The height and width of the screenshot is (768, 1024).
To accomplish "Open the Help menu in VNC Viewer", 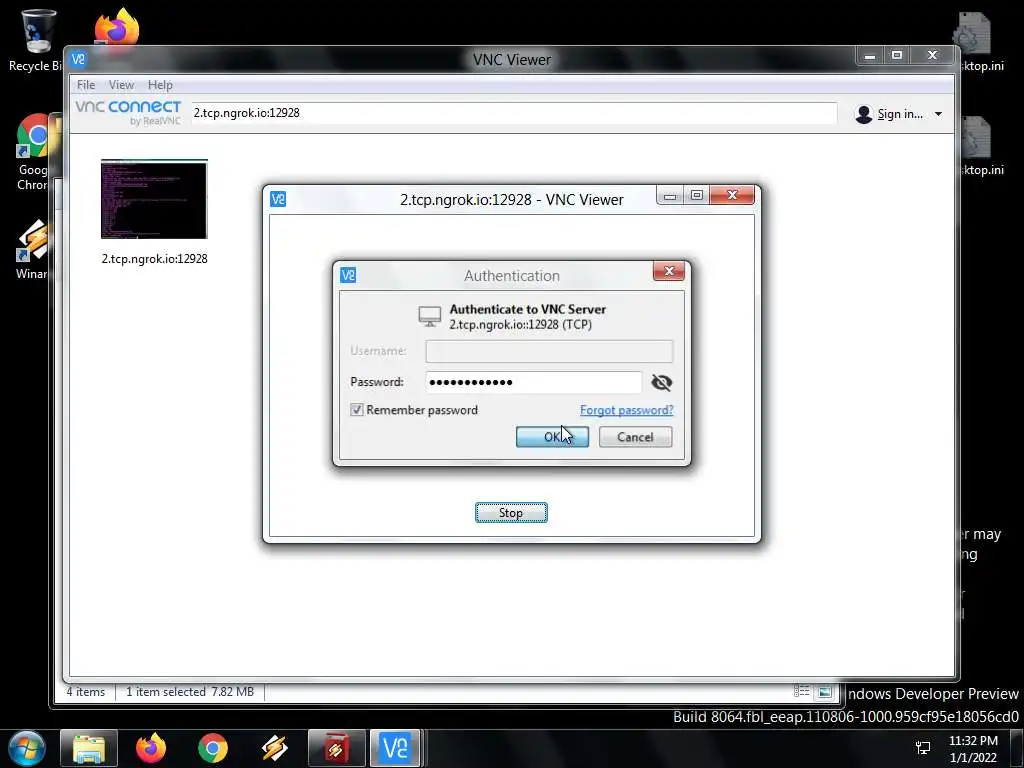I will [160, 85].
